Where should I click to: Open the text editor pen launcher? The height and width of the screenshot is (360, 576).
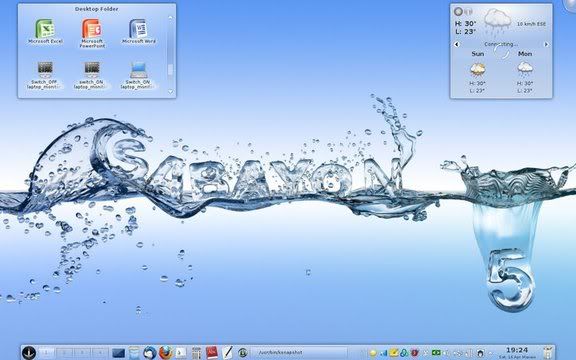228,353
